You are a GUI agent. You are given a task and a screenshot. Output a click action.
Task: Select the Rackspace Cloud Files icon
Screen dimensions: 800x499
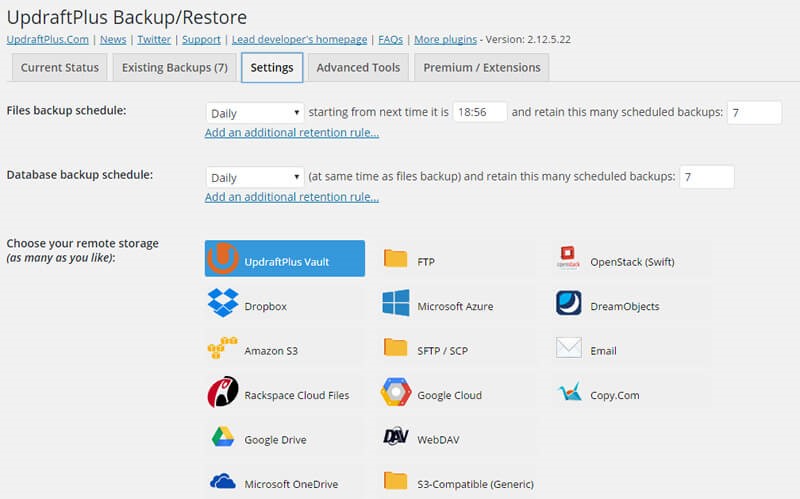pos(223,392)
